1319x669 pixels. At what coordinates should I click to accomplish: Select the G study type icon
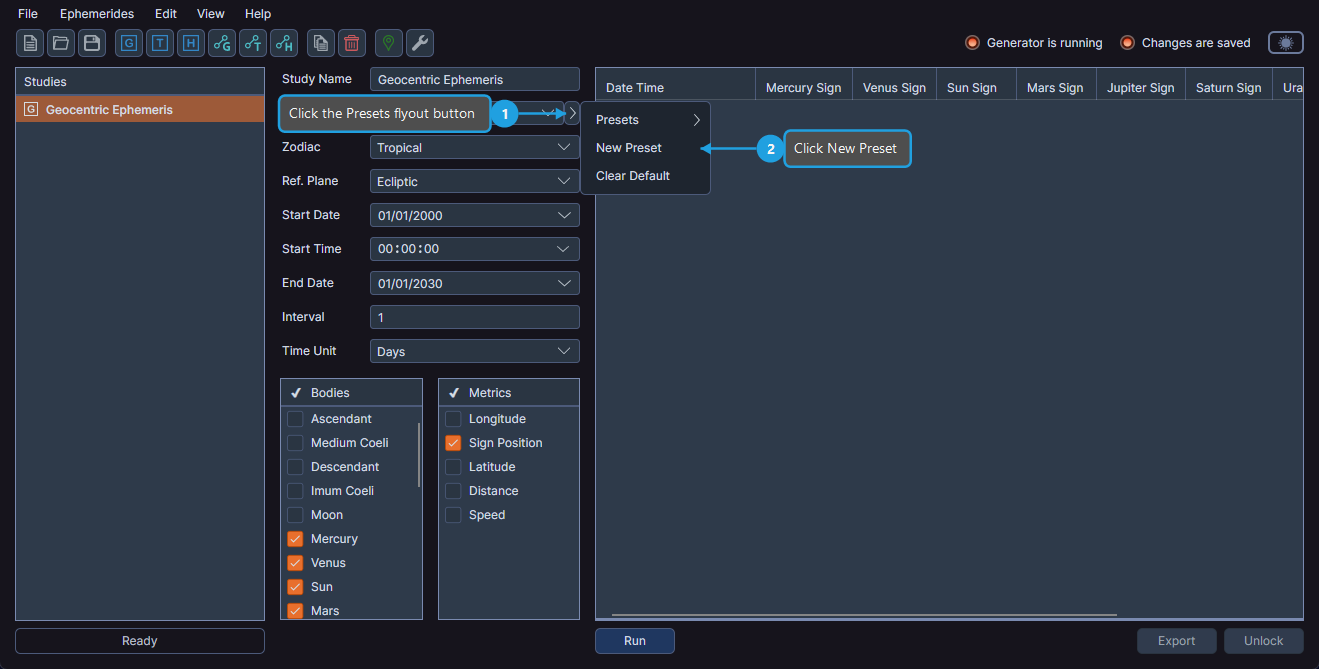tap(129, 43)
